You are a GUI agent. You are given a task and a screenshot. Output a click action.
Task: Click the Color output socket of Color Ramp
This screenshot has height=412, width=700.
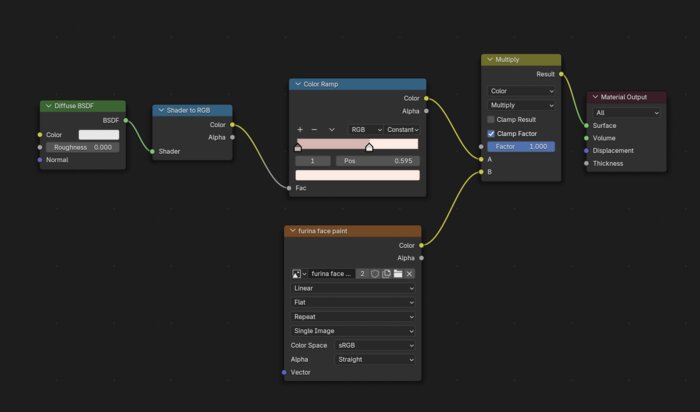[x=426, y=98]
